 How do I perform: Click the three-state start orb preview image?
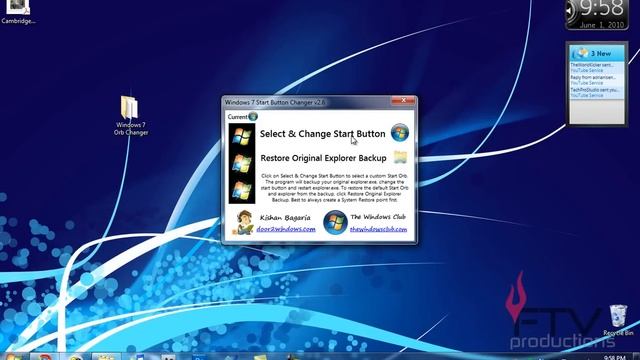click(242, 164)
